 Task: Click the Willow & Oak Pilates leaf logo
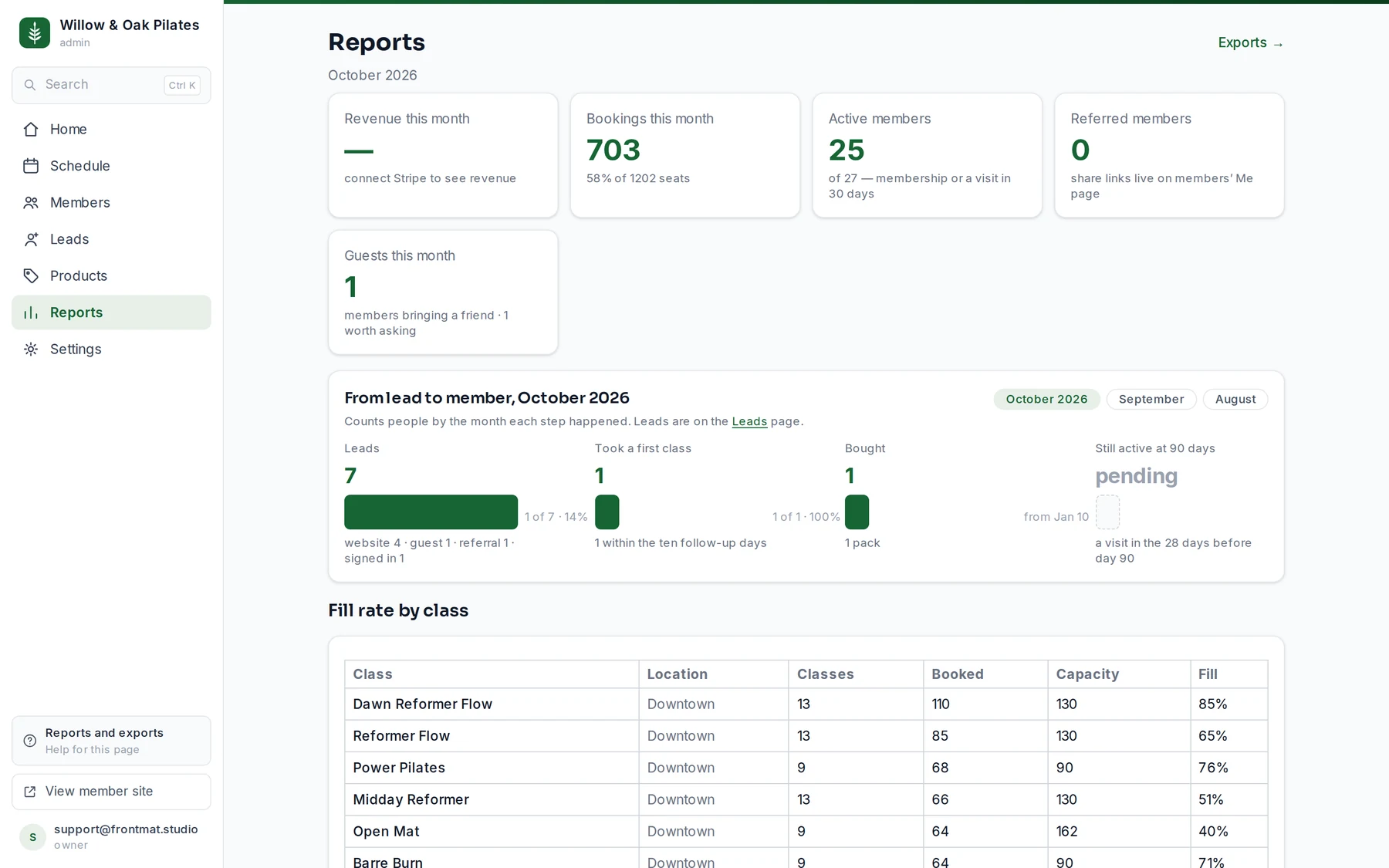pyautogui.click(x=35, y=32)
